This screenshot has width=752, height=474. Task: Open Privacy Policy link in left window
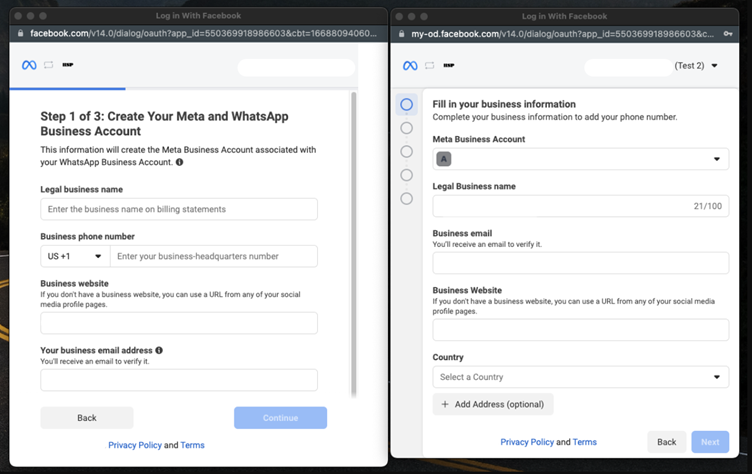135,445
